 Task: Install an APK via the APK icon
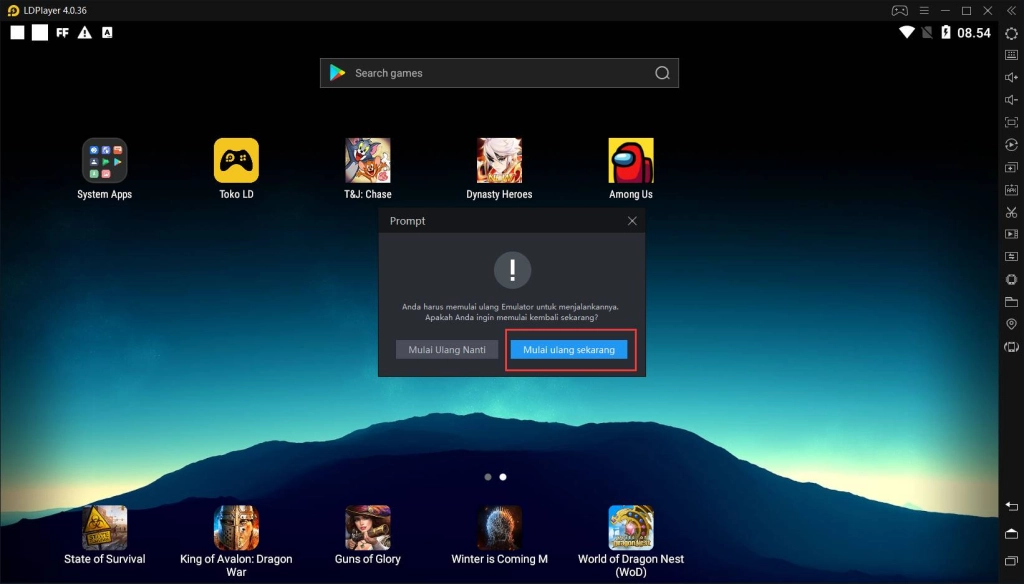coord(1011,189)
